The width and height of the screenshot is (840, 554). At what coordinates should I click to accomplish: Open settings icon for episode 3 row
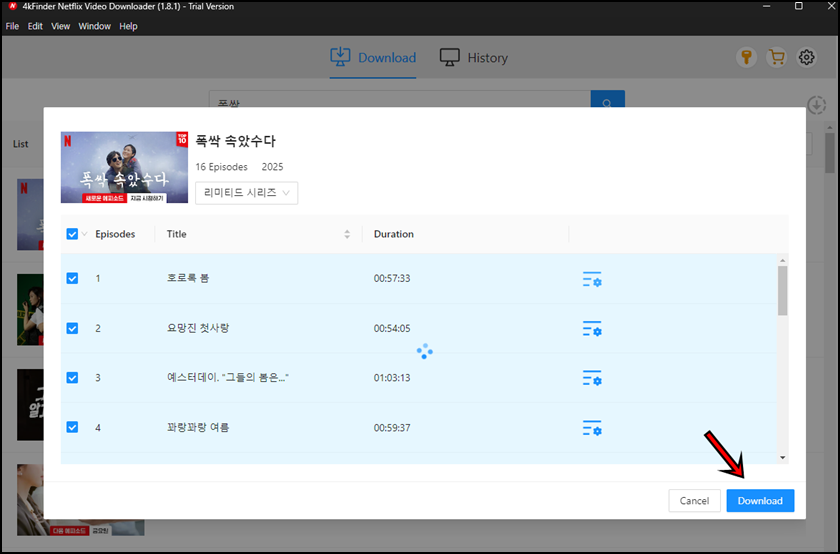pos(592,378)
